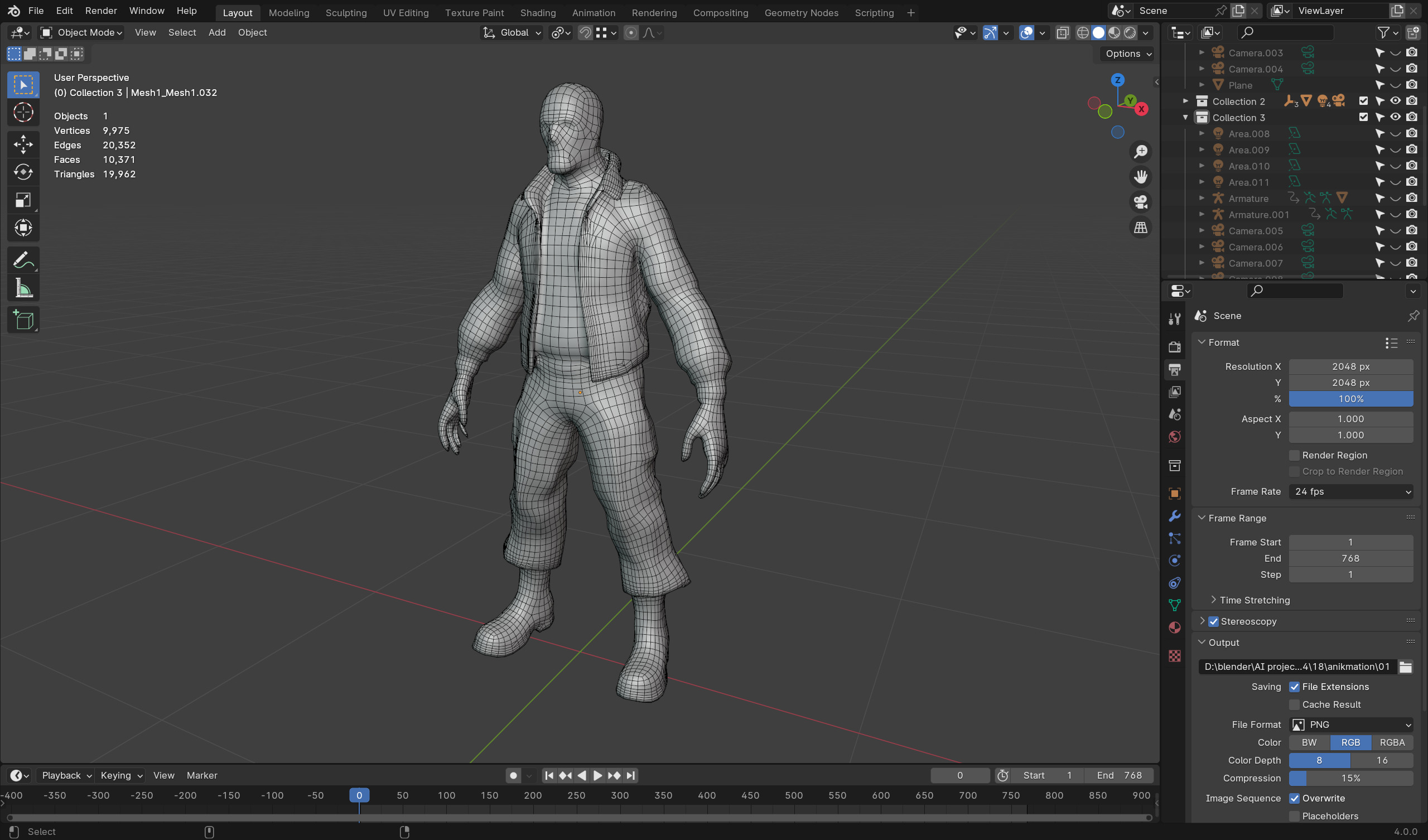This screenshot has width=1428, height=840.
Task: Open the World properties tab
Action: pos(1174,437)
